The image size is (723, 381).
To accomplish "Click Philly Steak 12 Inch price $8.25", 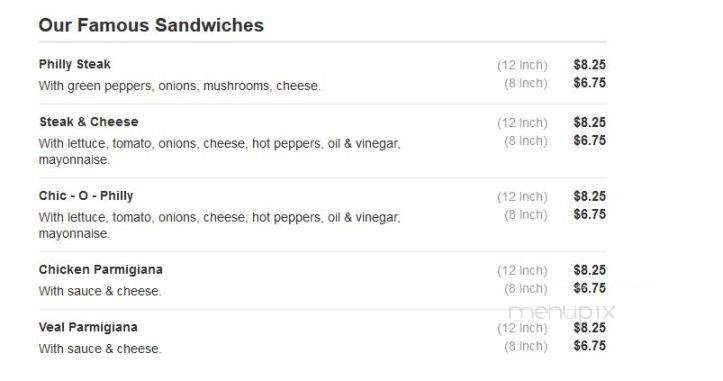I will point(589,65).
